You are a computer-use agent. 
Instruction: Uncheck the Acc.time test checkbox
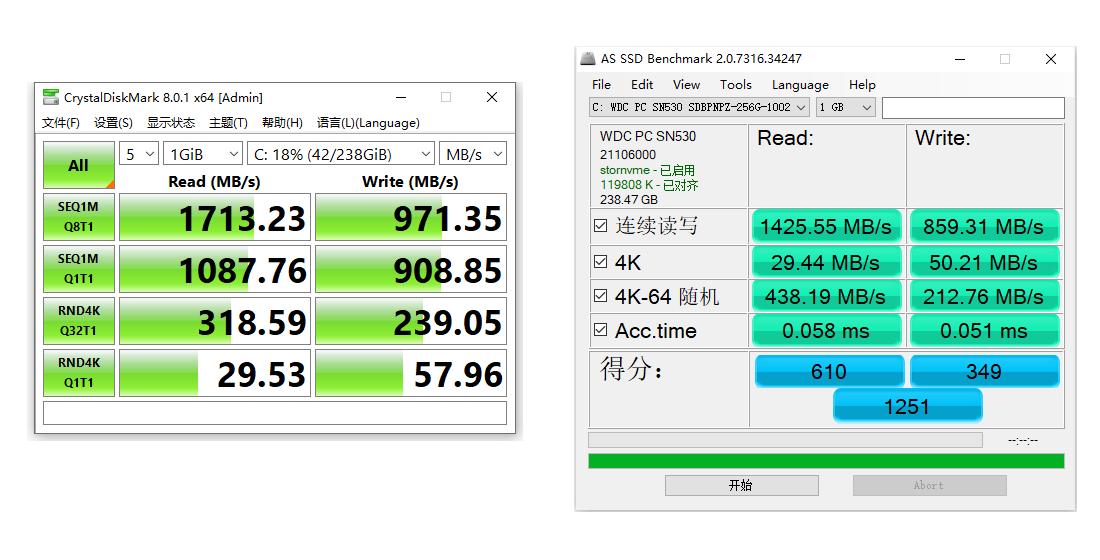(x=601, y=329)
